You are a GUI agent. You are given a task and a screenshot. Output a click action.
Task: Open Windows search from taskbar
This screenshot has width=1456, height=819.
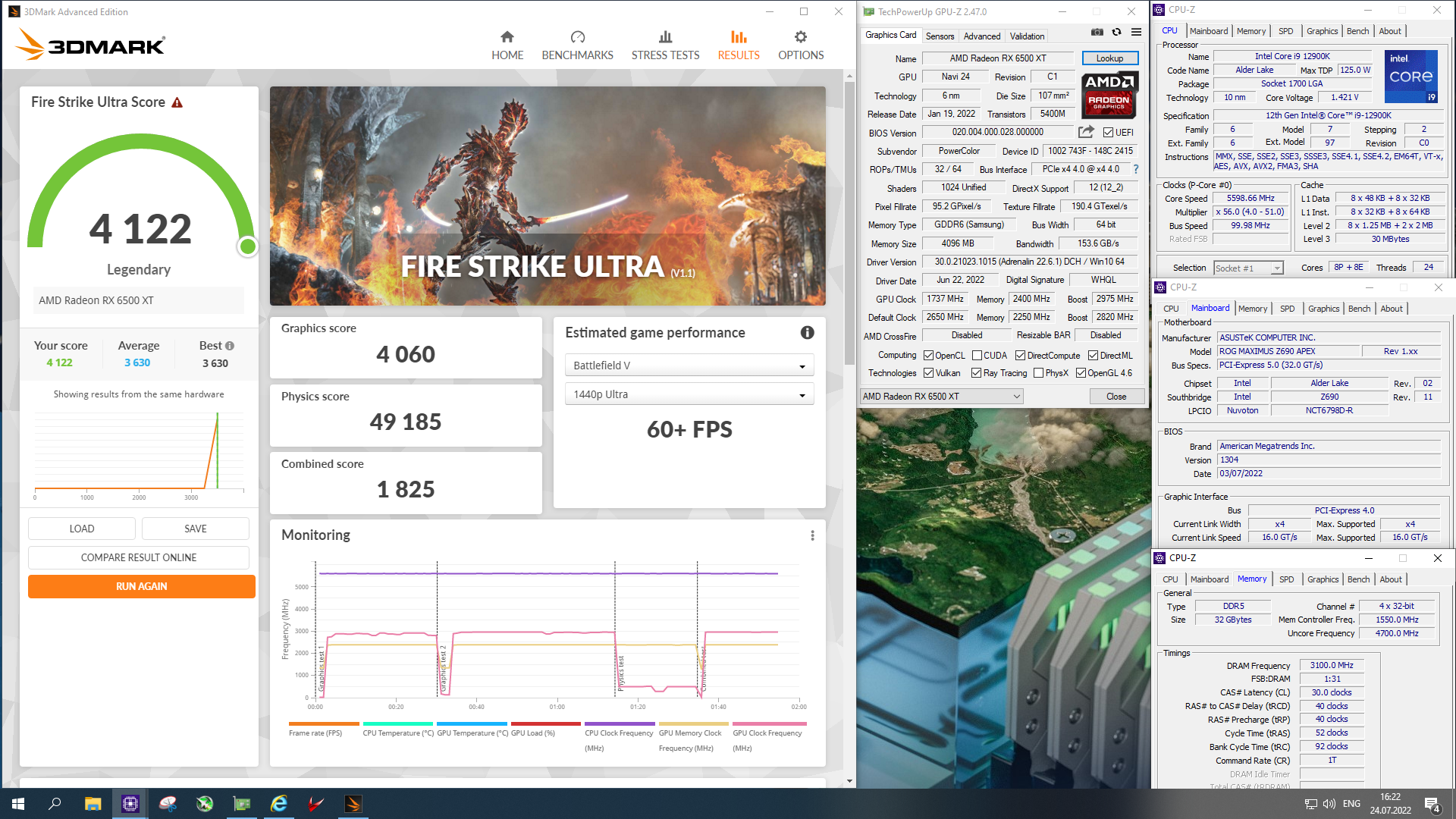pos(55,804)
